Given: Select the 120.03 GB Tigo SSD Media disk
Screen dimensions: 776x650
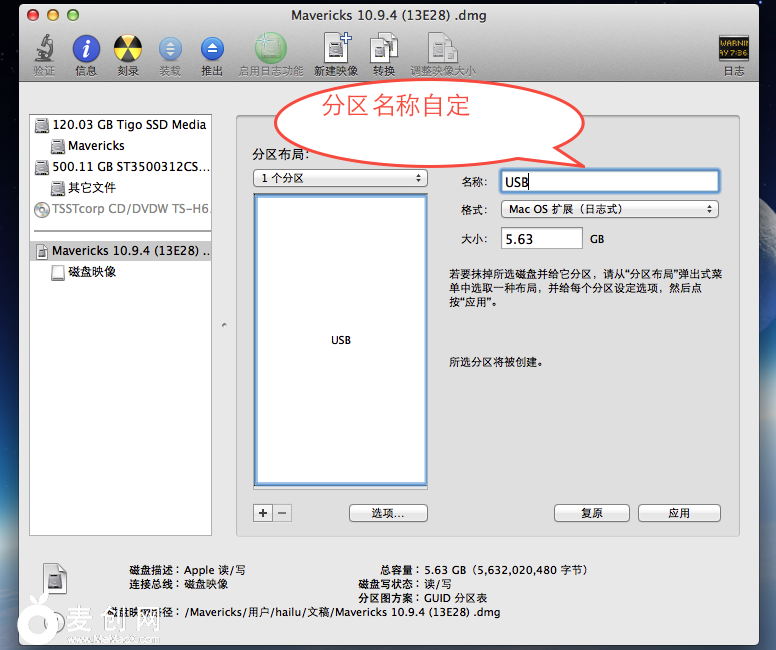Looking at the screenshot, I should (x=121, y=125).
